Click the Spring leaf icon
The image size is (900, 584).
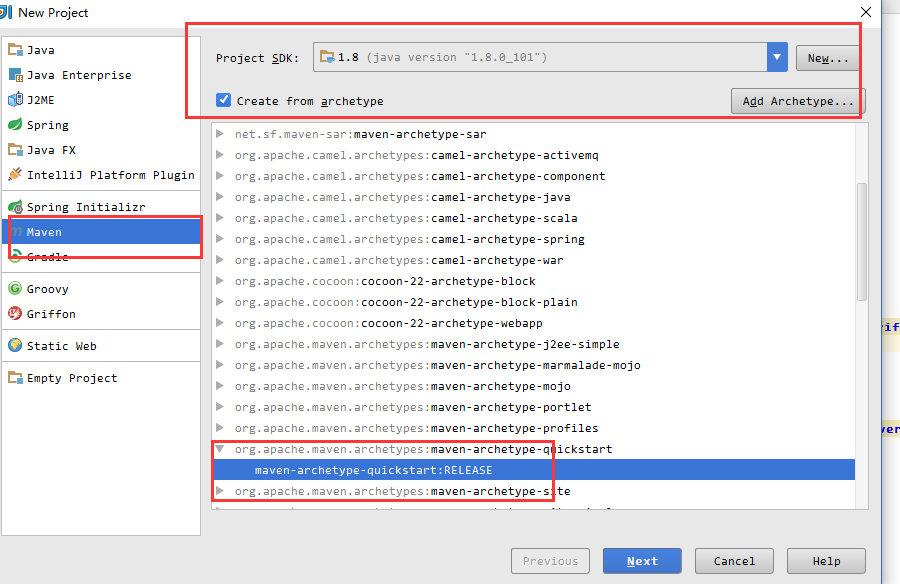click(15, 125)
